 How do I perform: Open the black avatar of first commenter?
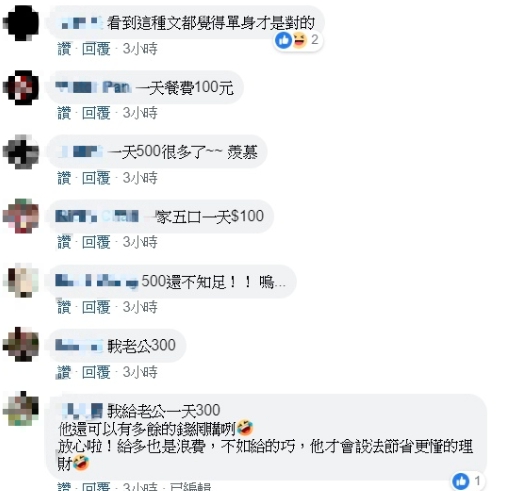[x=21, y=23]
